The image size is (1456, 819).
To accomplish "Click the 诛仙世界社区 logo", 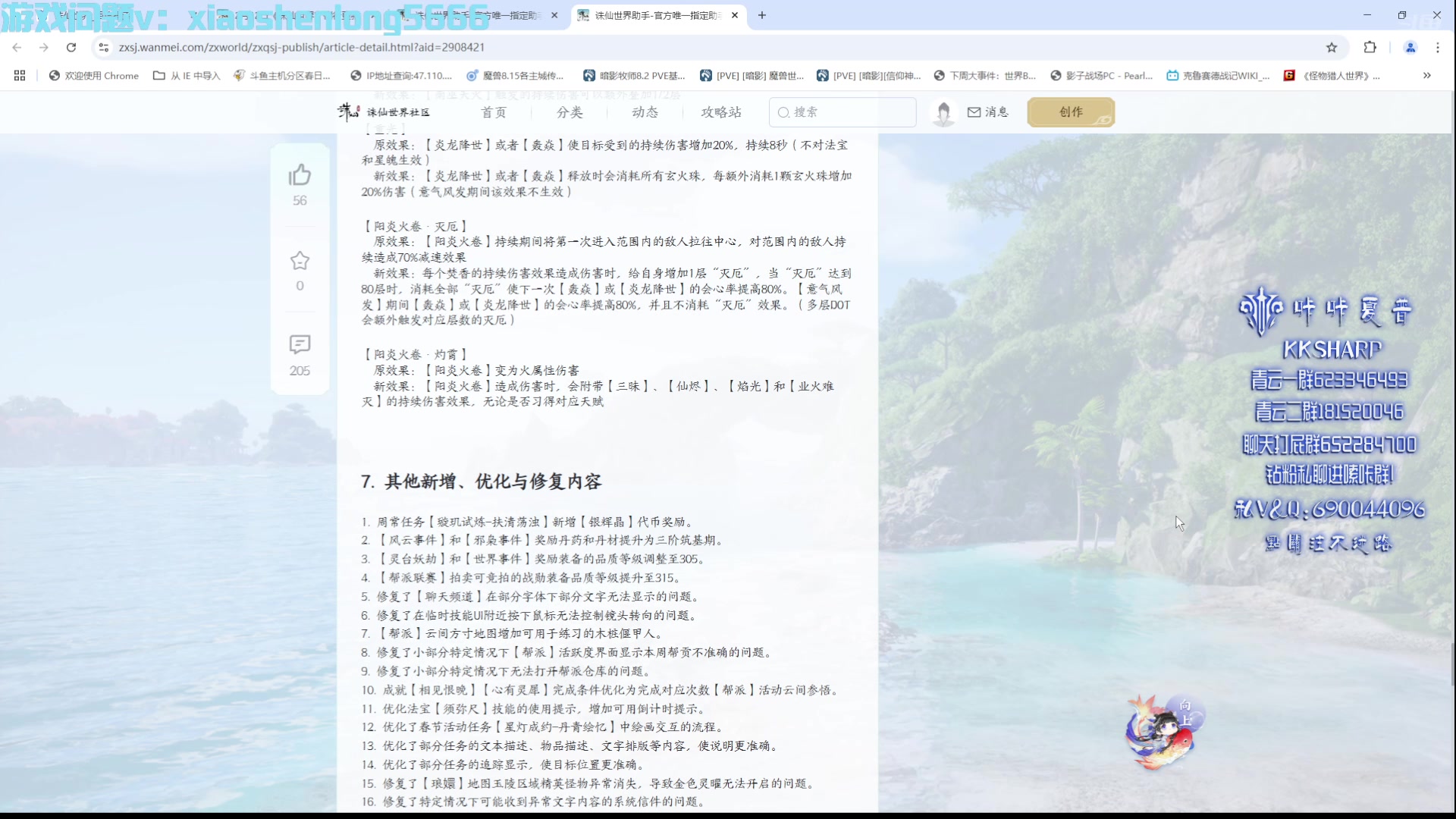I will (384, 112).
